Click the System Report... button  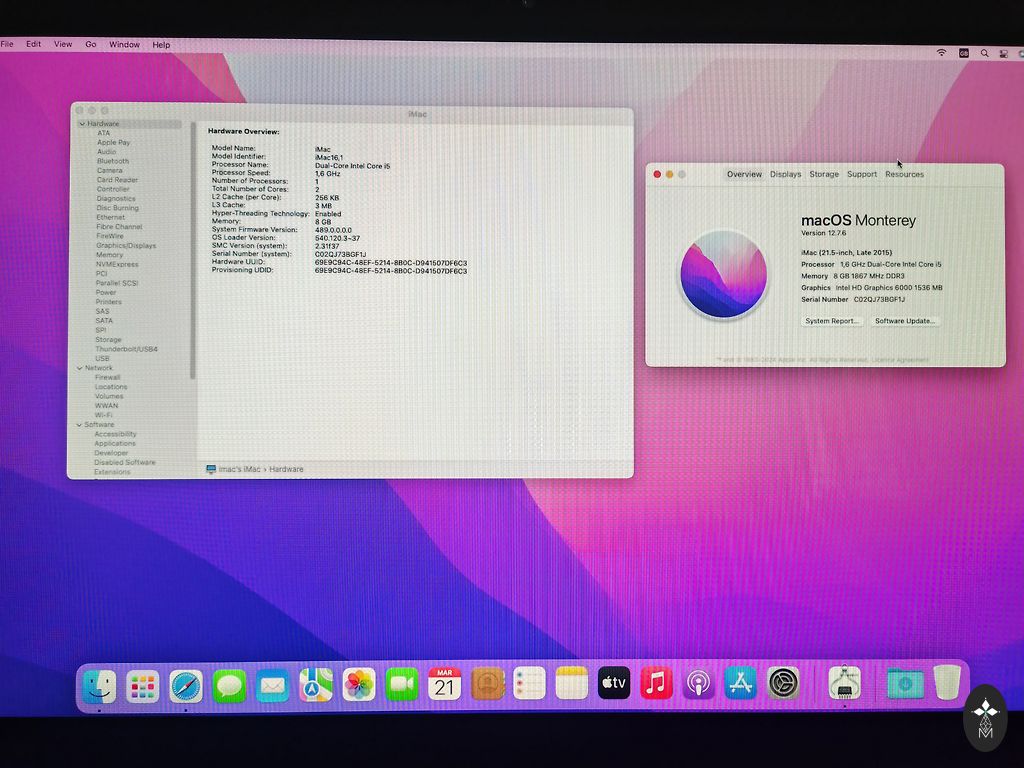click(832, 321)
